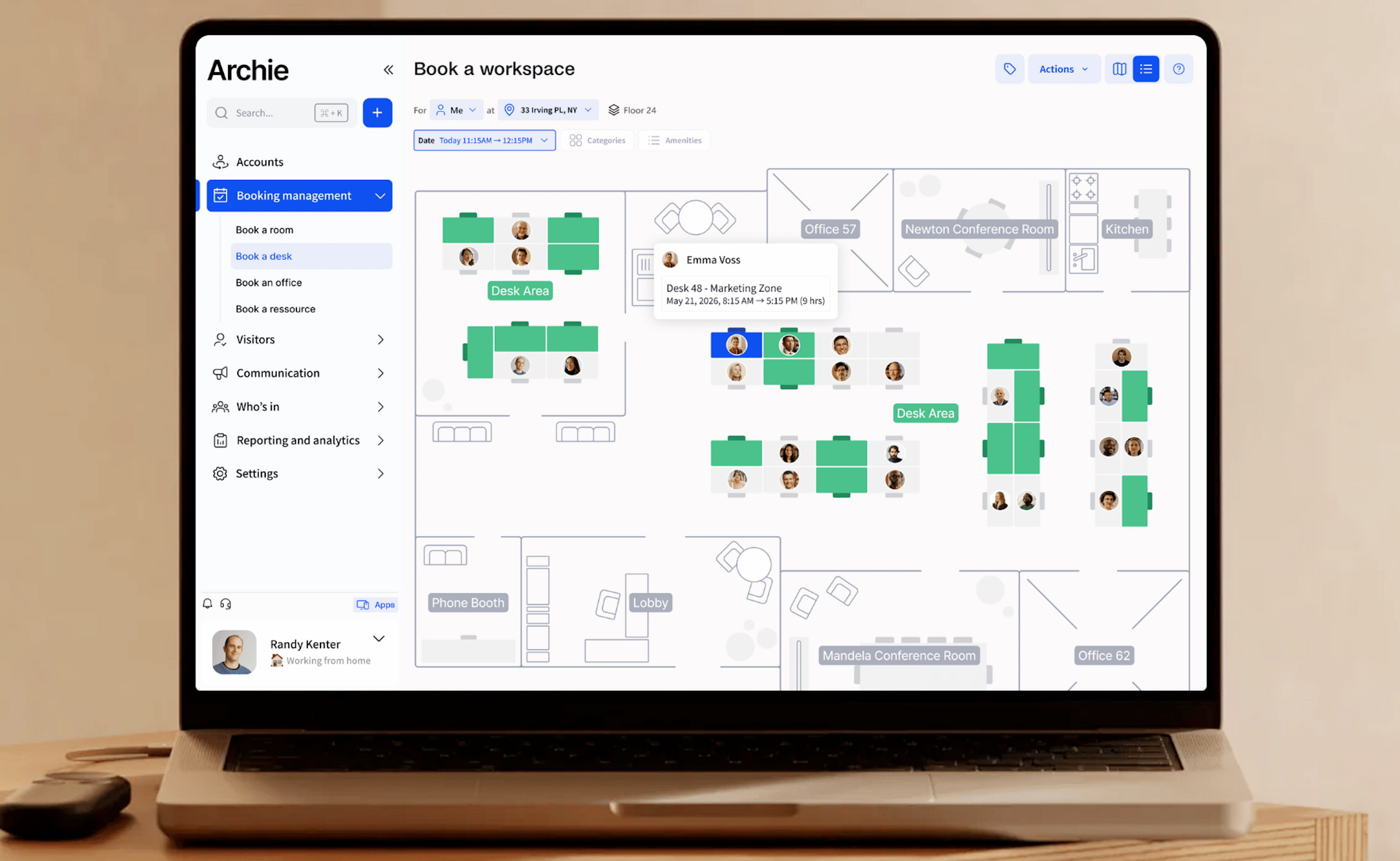
Task: Click Randy Kenter's profile avatar
Action: [234, 652]
